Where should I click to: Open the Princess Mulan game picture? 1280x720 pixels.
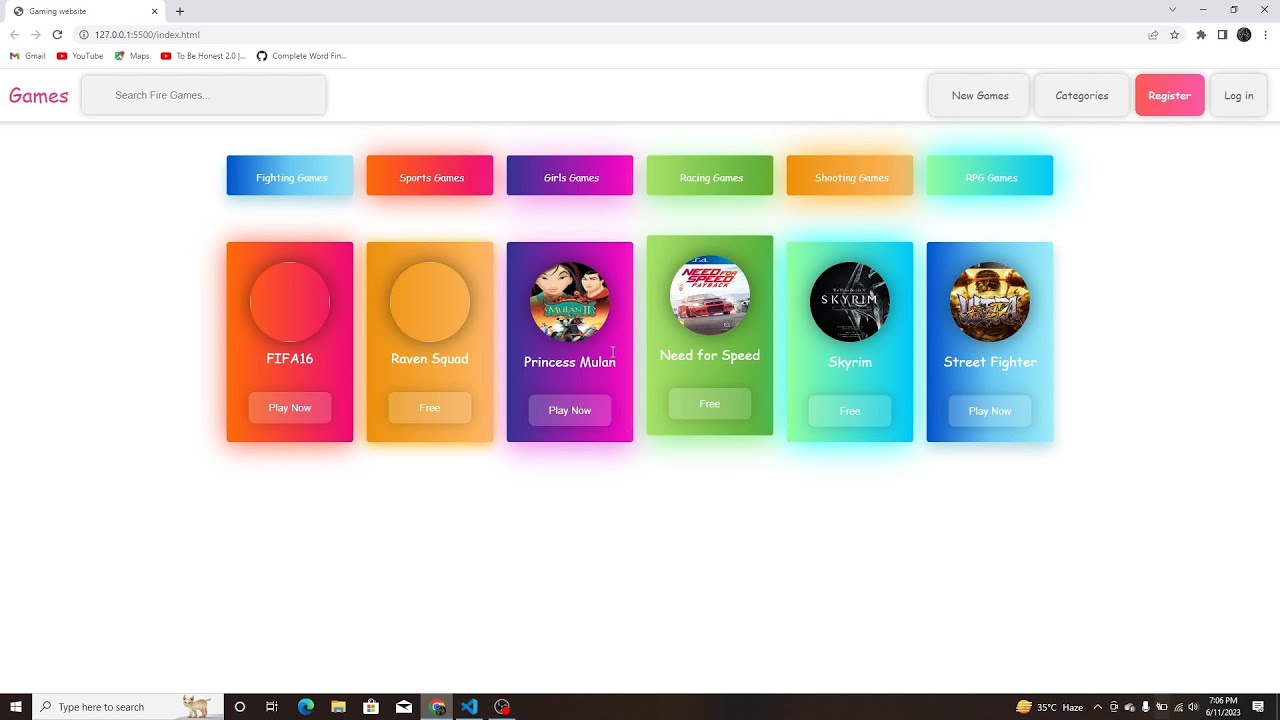pos(570,302)
